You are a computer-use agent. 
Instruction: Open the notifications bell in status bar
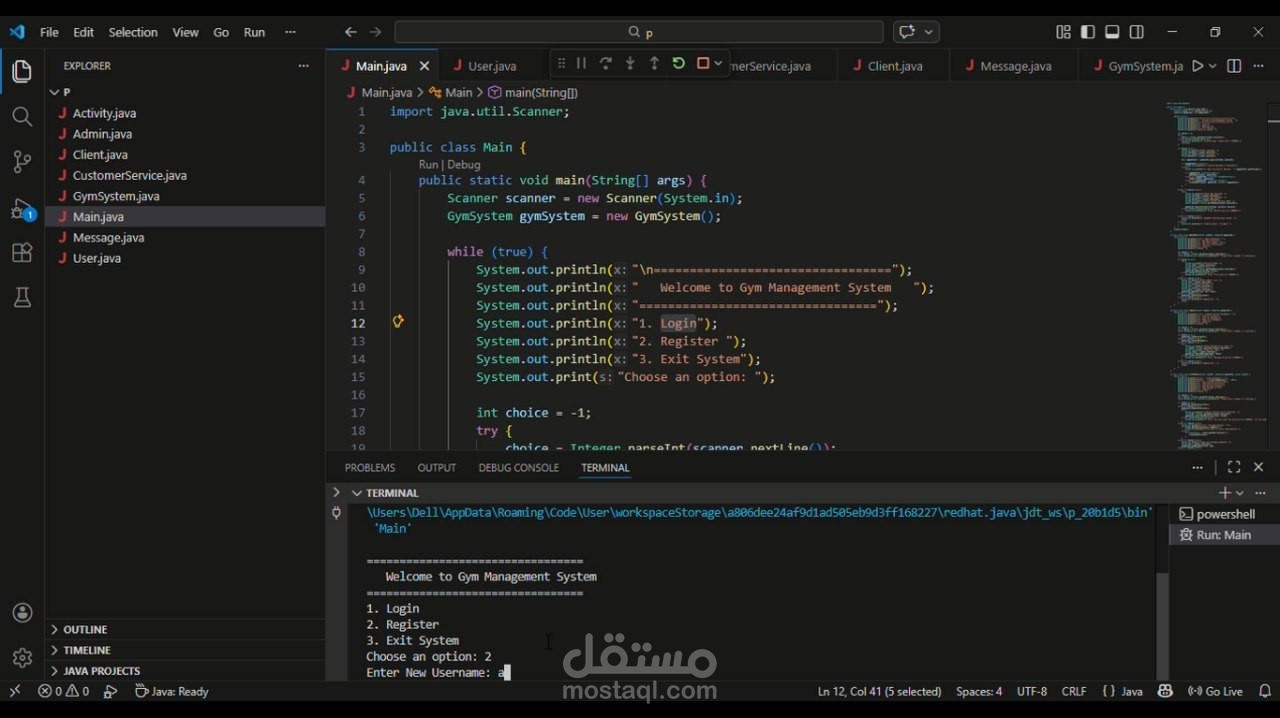(1265, 691)
